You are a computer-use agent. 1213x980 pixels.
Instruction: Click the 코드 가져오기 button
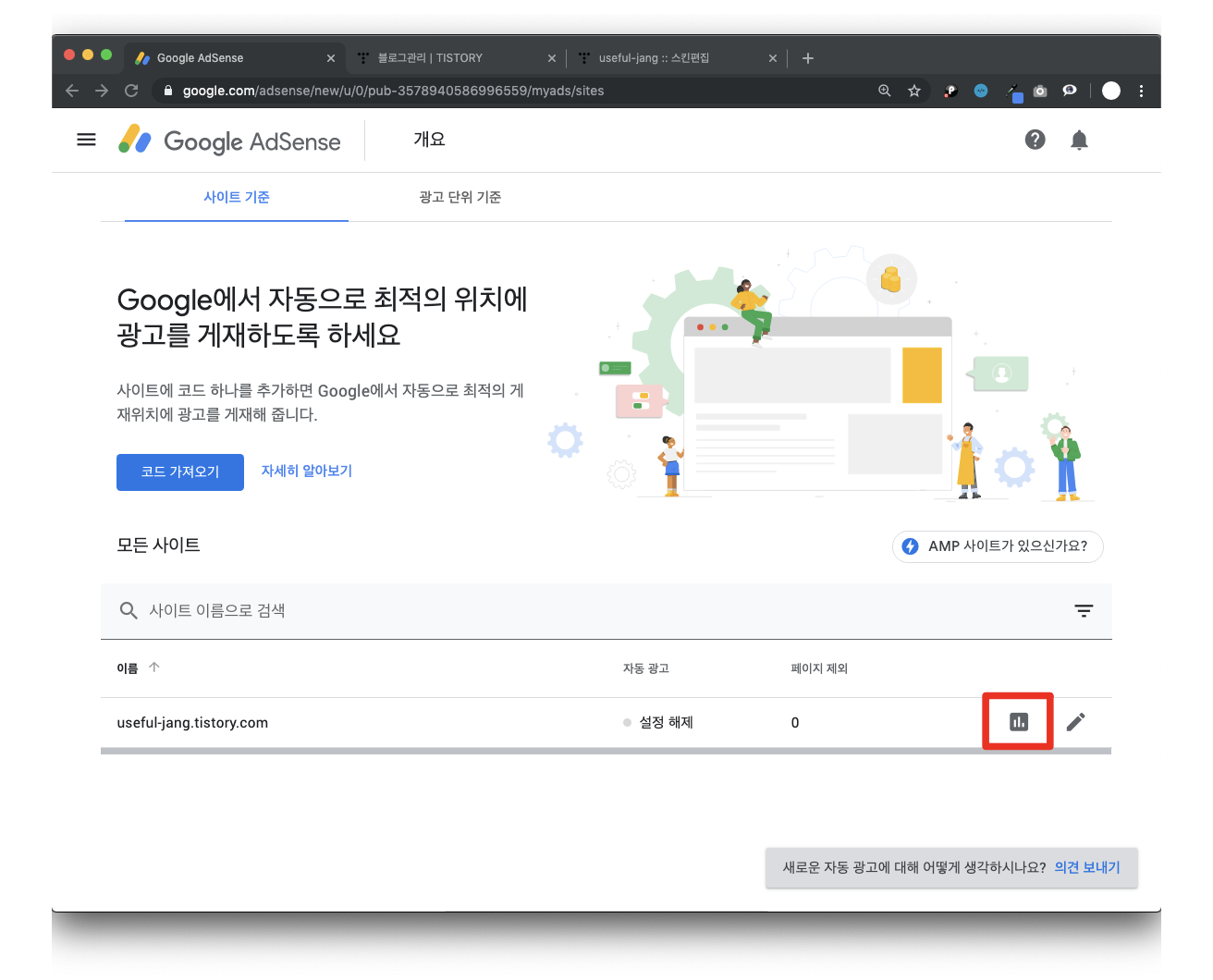(180, 472)
